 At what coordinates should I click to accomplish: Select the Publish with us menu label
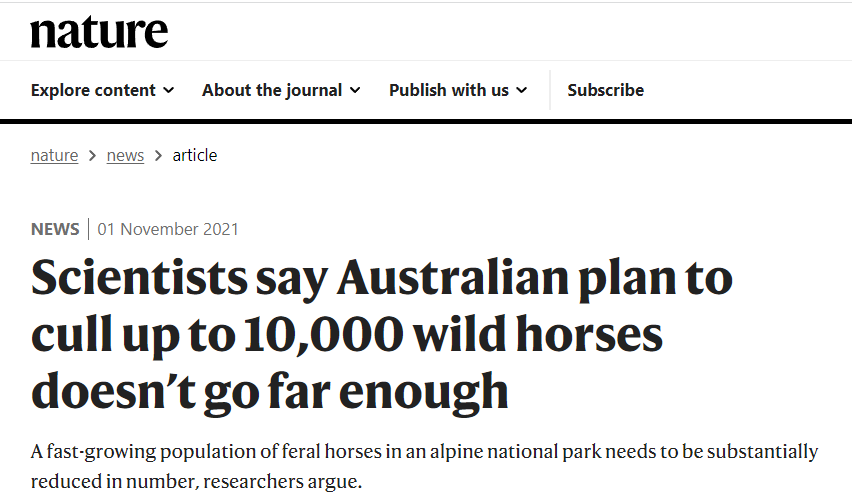click(449, 90)
